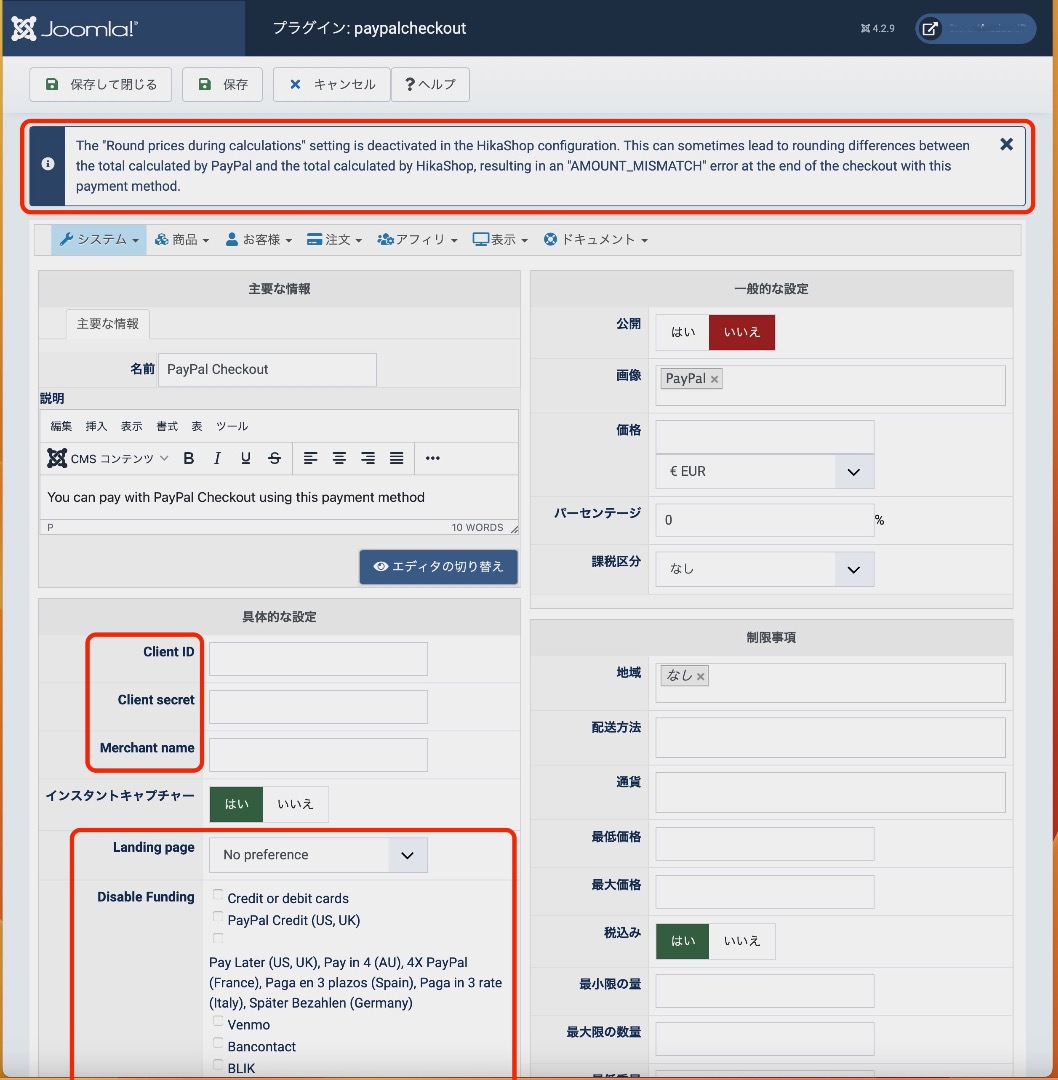Click the Merchant name field

click(x=318, y=755)
